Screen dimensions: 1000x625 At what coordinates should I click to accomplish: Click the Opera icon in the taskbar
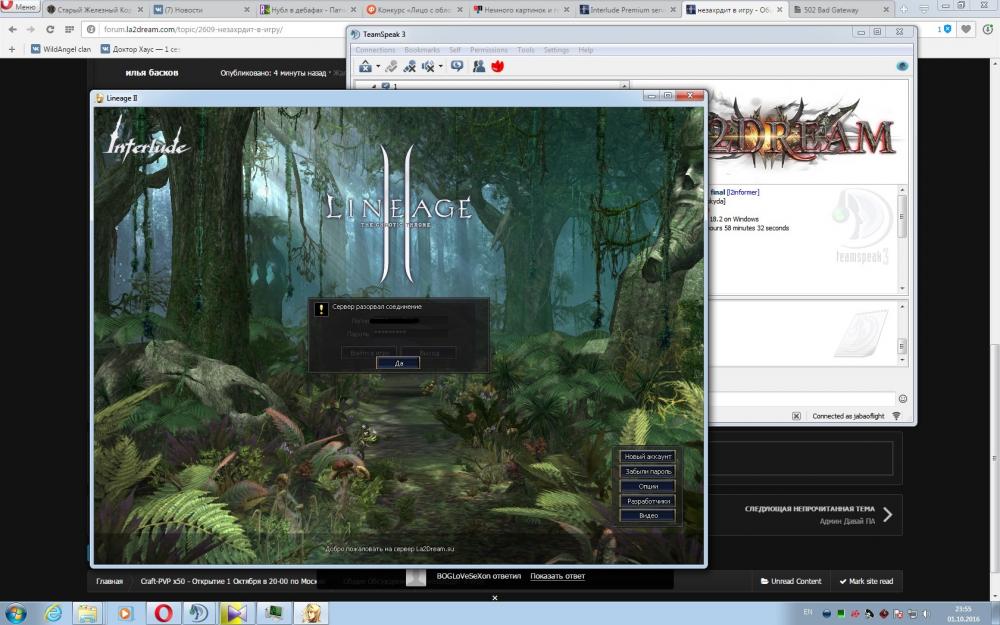coord(163,612)
